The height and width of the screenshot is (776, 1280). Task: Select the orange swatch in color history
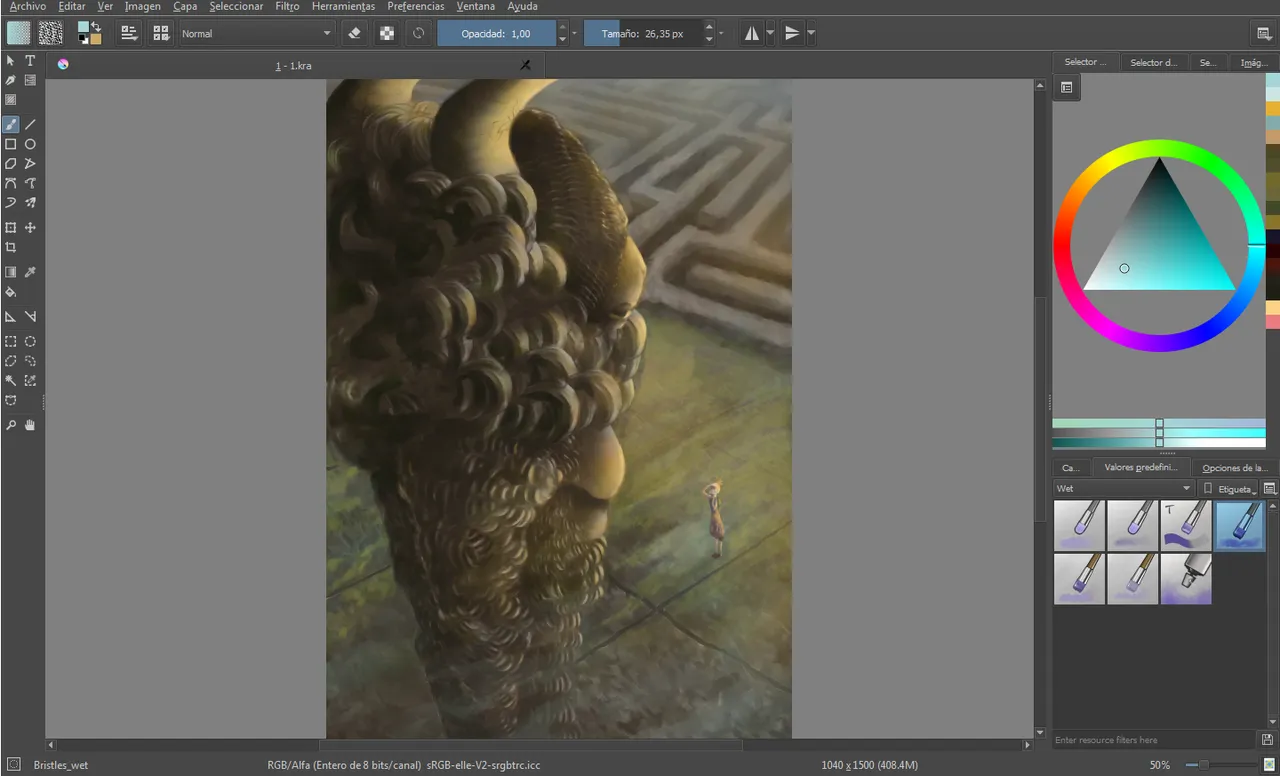[x=1273, y=108]
